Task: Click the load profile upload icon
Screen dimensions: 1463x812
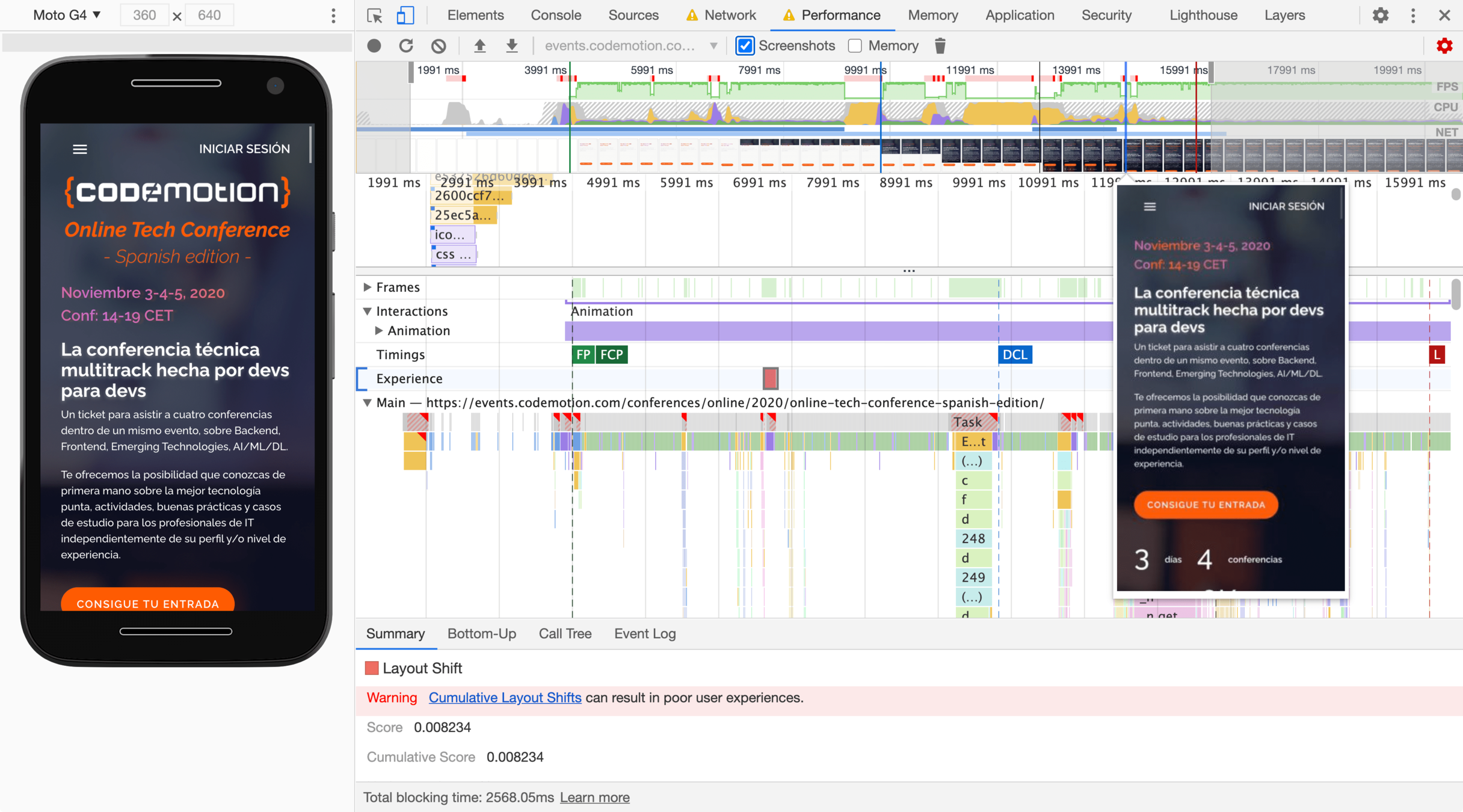Action: (479, 46)
